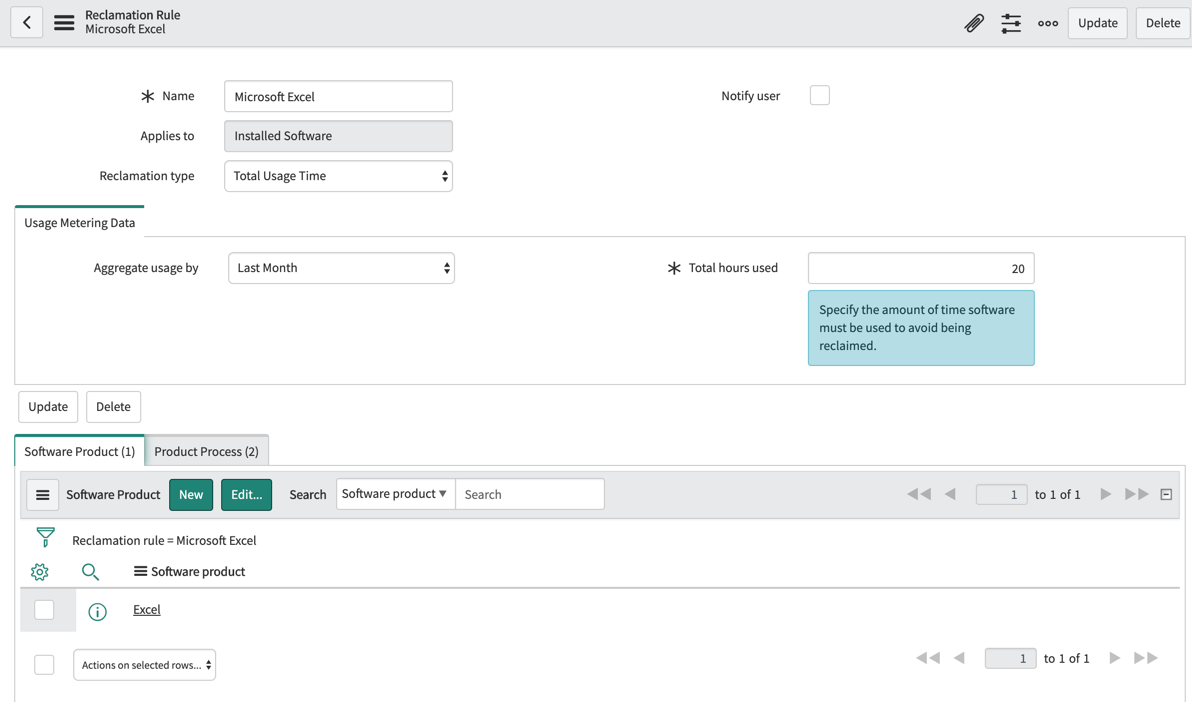1192x702 pixels.
Task: Open the Software product column menu icon
Action: [140, 570]
